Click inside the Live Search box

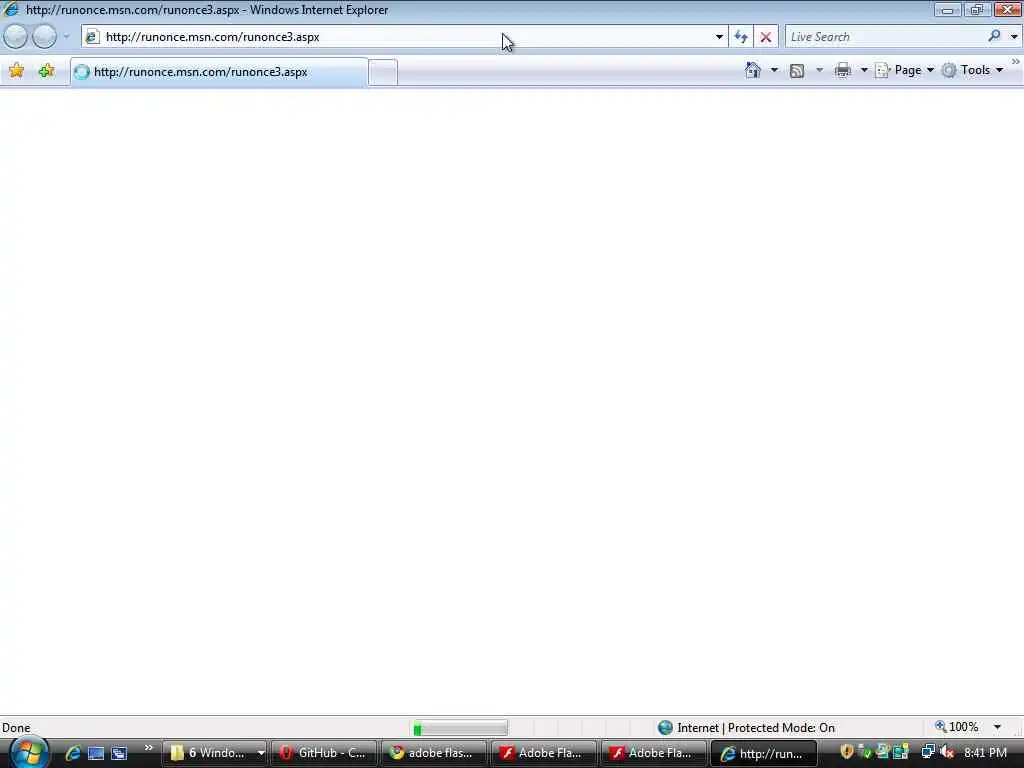(x=885, y=37)
